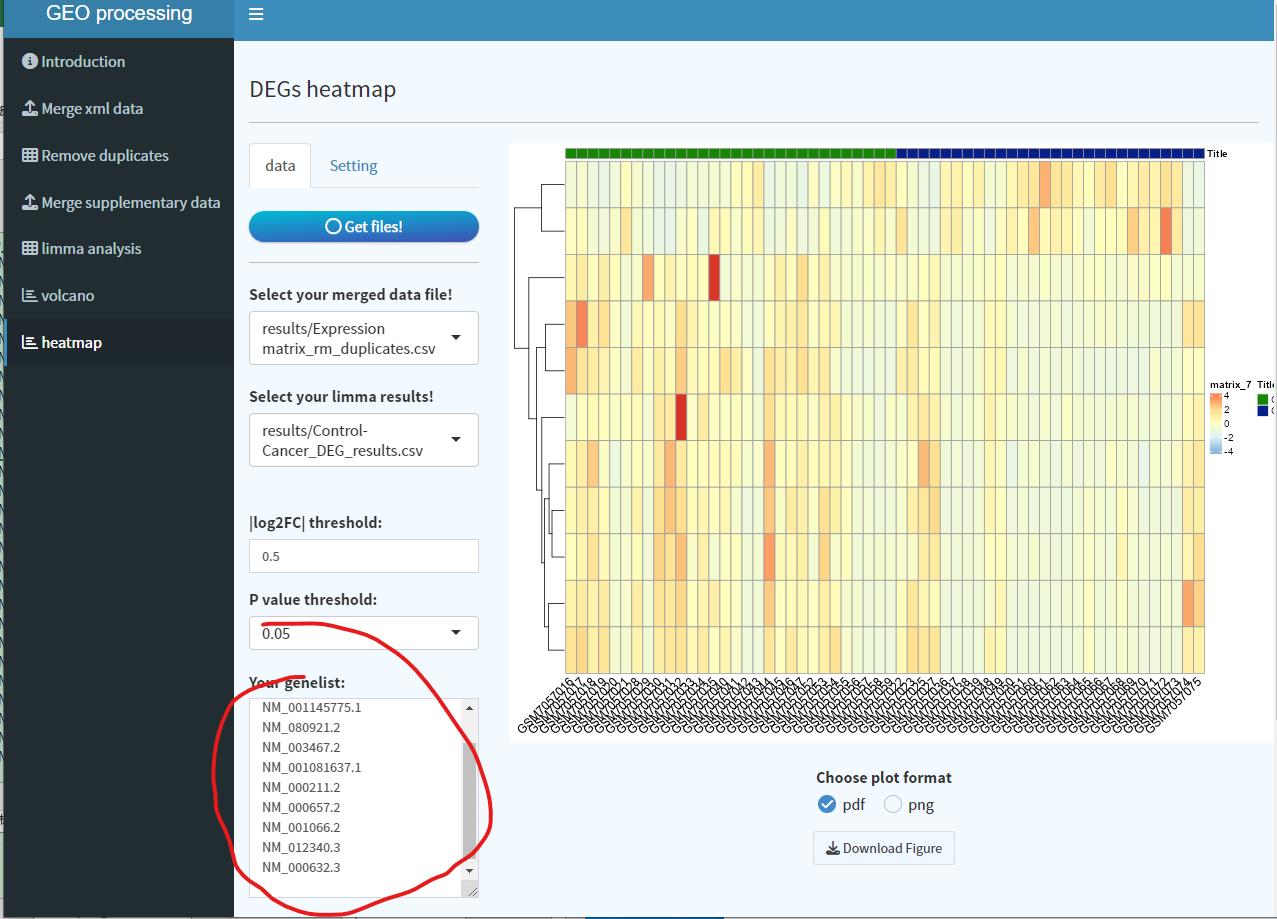The width and height of the screenshot is (1277, 919).
Task: Click the genelist scrollbar up arrow
Action: click(470, 707)
